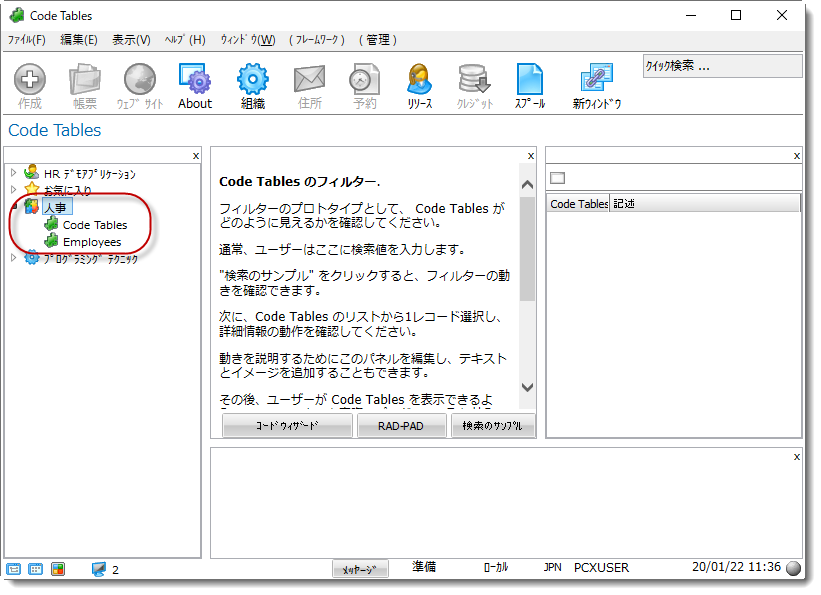Open the リソース person icon
821x595 pixels.
pos(419,79)
